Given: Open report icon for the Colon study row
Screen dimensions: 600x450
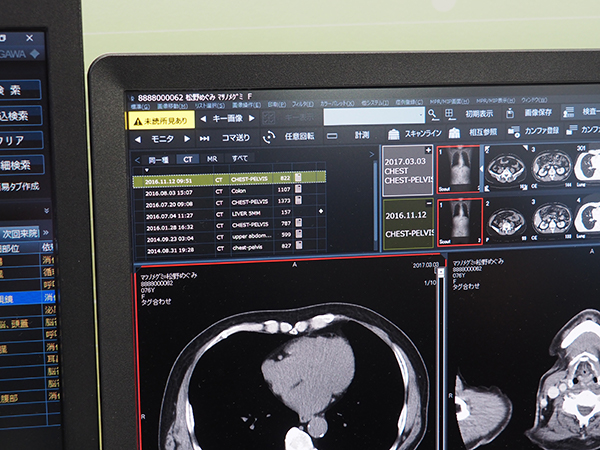Looking at the screenshot, I should [x=297, y=189].
